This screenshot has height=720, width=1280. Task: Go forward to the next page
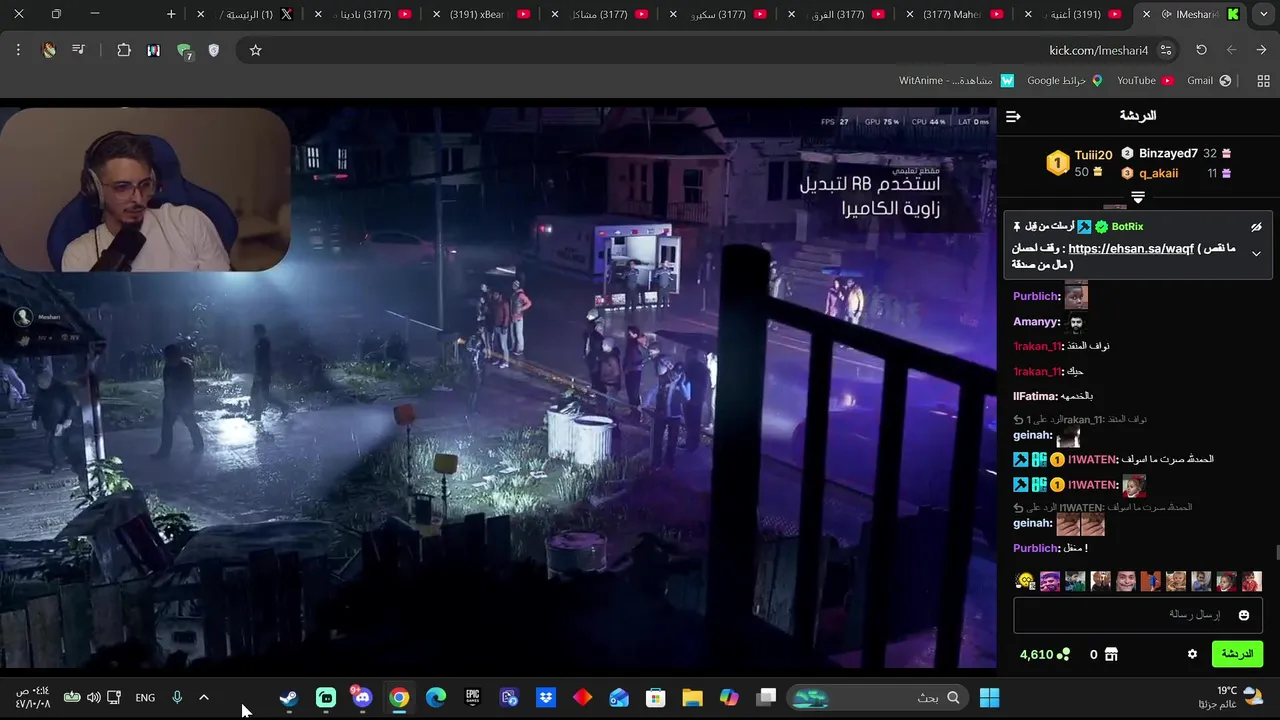[1231, 50]
